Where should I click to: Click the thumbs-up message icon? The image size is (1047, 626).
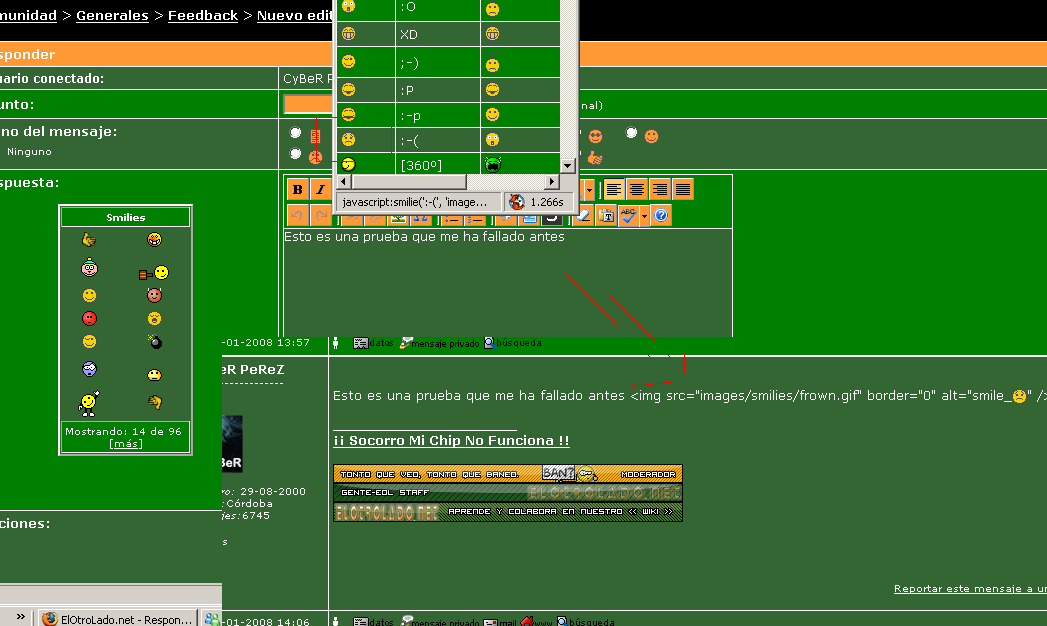[595, 158]
